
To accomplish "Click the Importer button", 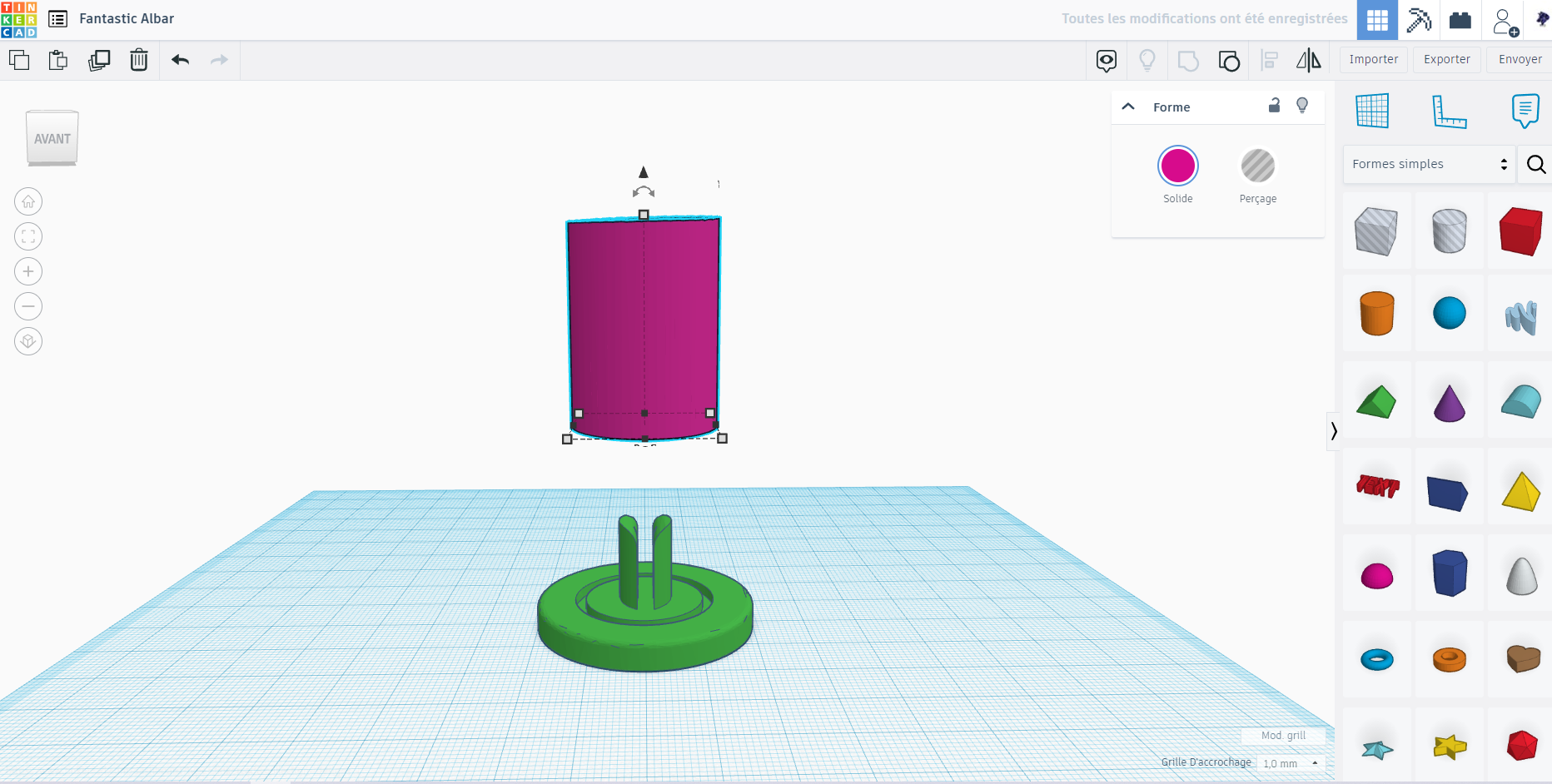I will [x=1374, y=60].
